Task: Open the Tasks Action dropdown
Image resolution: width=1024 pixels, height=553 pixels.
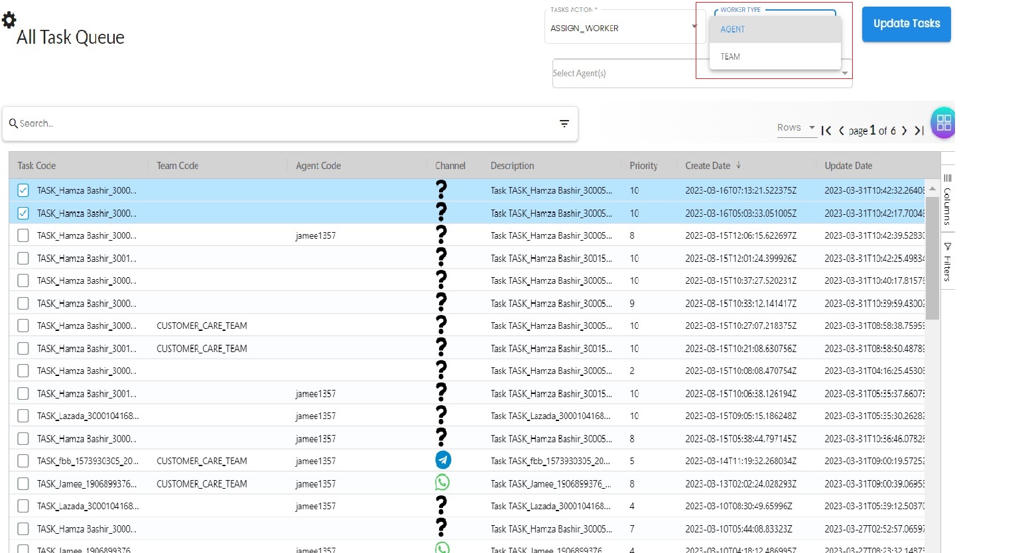Action: (x=620, y=28)
